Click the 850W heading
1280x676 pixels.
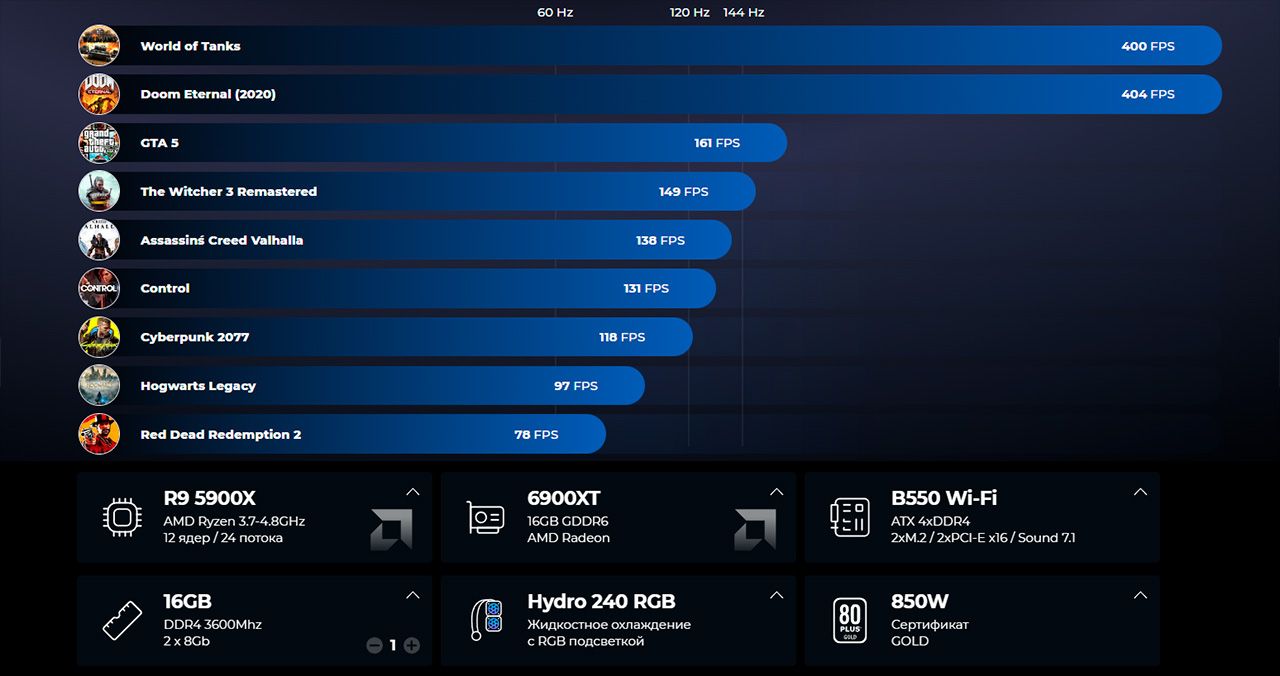click(920, 602)
